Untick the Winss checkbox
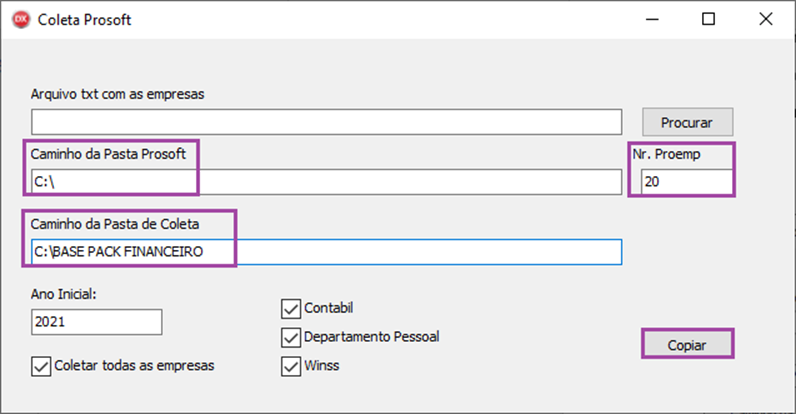 [291, 366]
